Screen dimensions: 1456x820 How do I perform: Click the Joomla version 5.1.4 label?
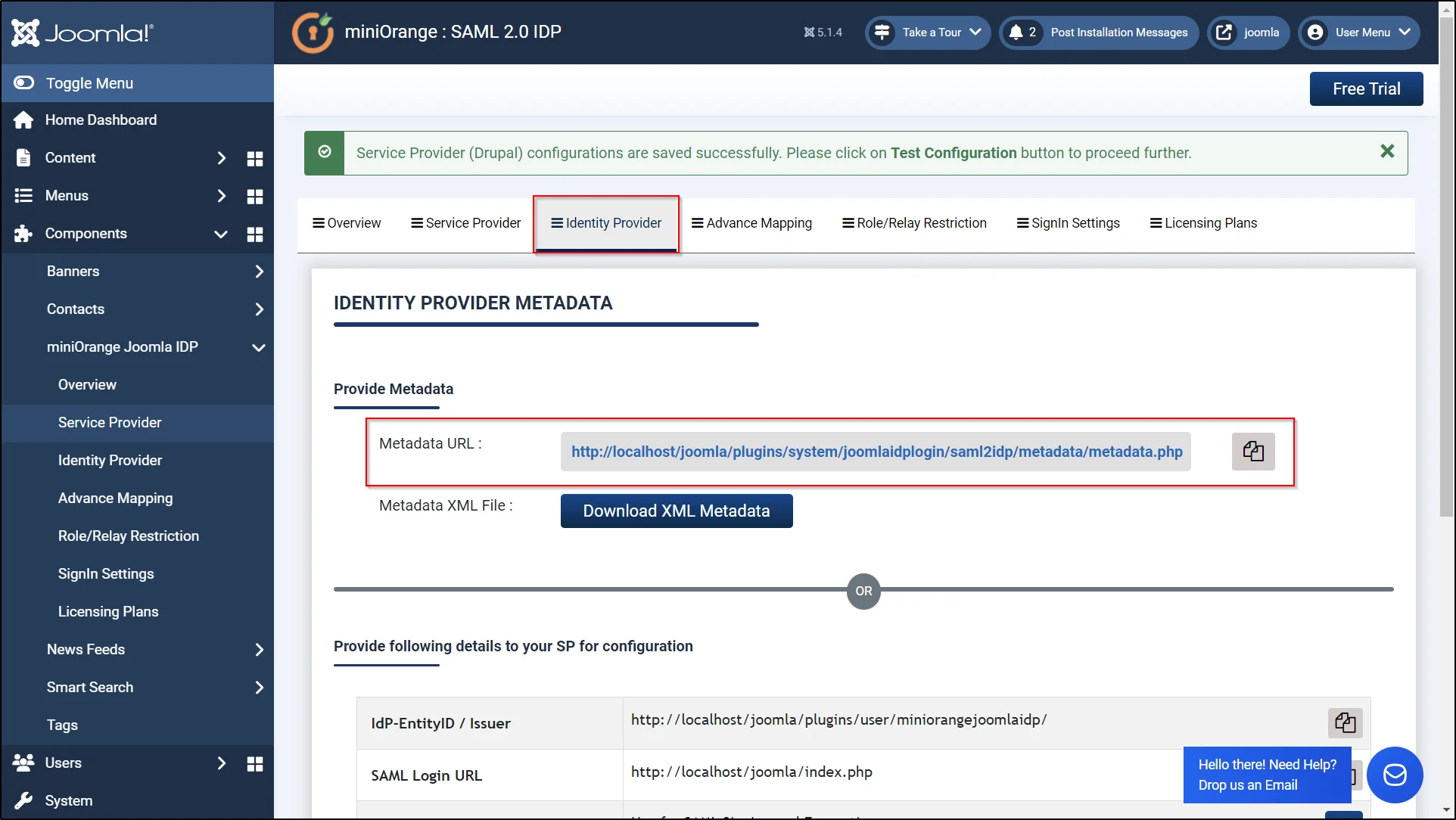(823, 33)
